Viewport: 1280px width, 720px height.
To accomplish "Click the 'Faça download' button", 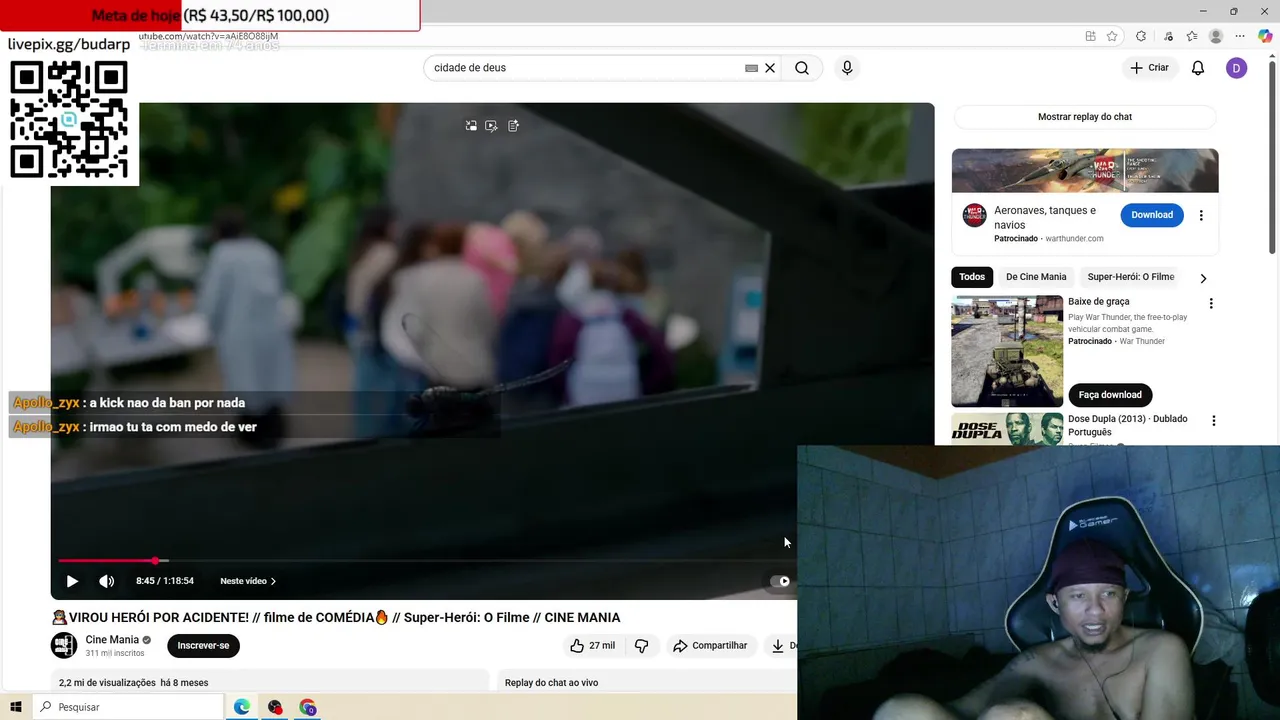I will [x=1110, y=395].
